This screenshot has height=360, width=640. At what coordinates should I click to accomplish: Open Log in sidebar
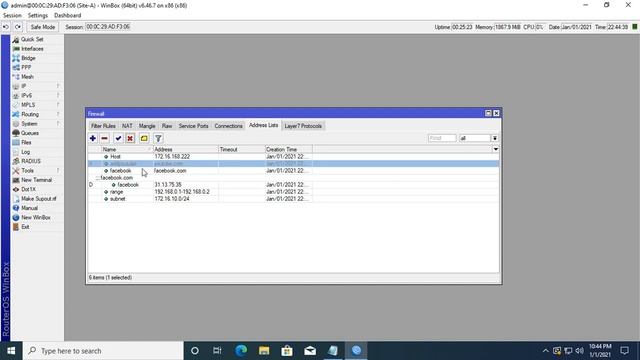[x=25, y=152]
